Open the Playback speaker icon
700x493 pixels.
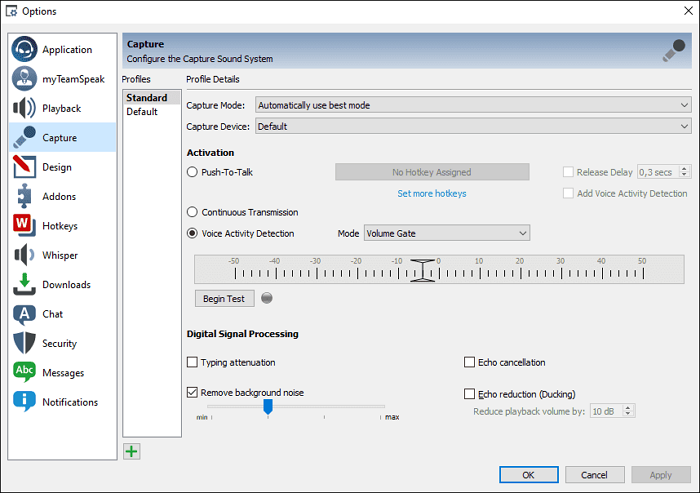coord(25,108)
